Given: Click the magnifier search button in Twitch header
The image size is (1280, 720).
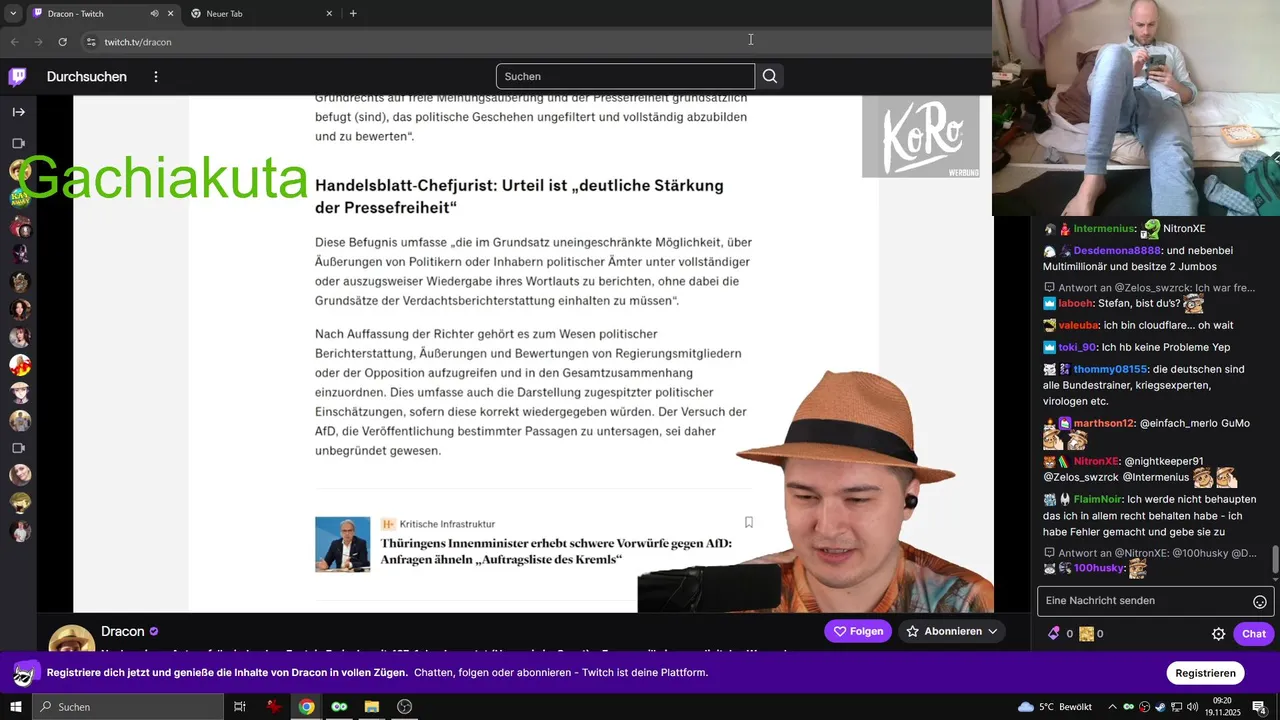Looking at the screenshot, I should coord(770,77).
